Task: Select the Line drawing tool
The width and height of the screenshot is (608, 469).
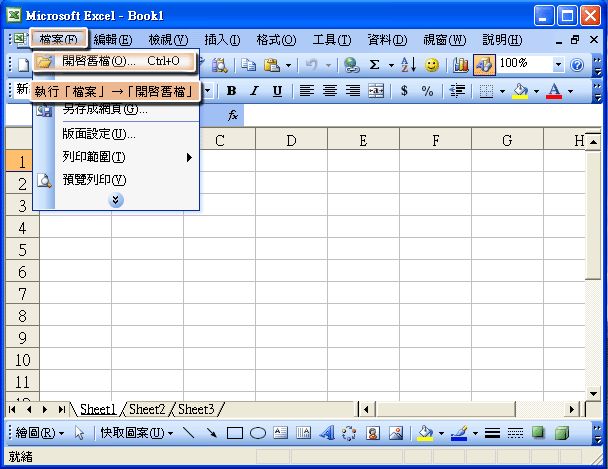Action: point(188,433)
